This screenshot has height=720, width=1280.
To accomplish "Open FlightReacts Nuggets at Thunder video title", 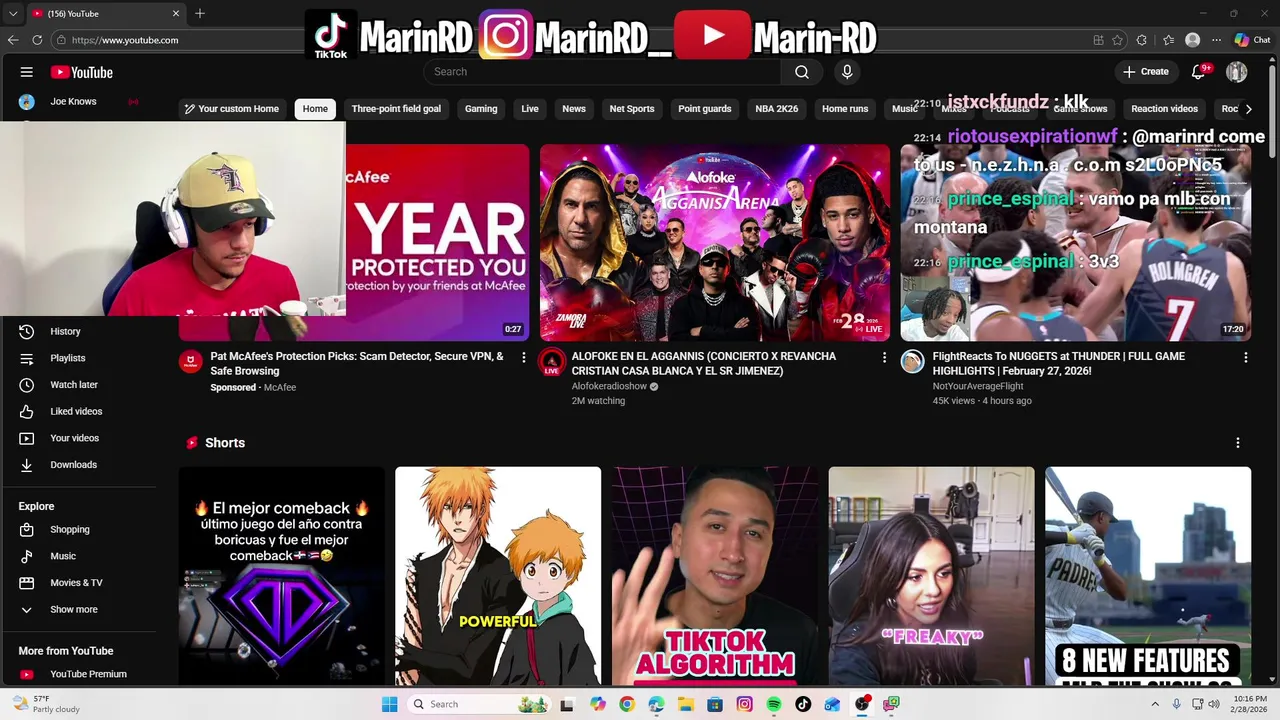I will [1059, 363].
